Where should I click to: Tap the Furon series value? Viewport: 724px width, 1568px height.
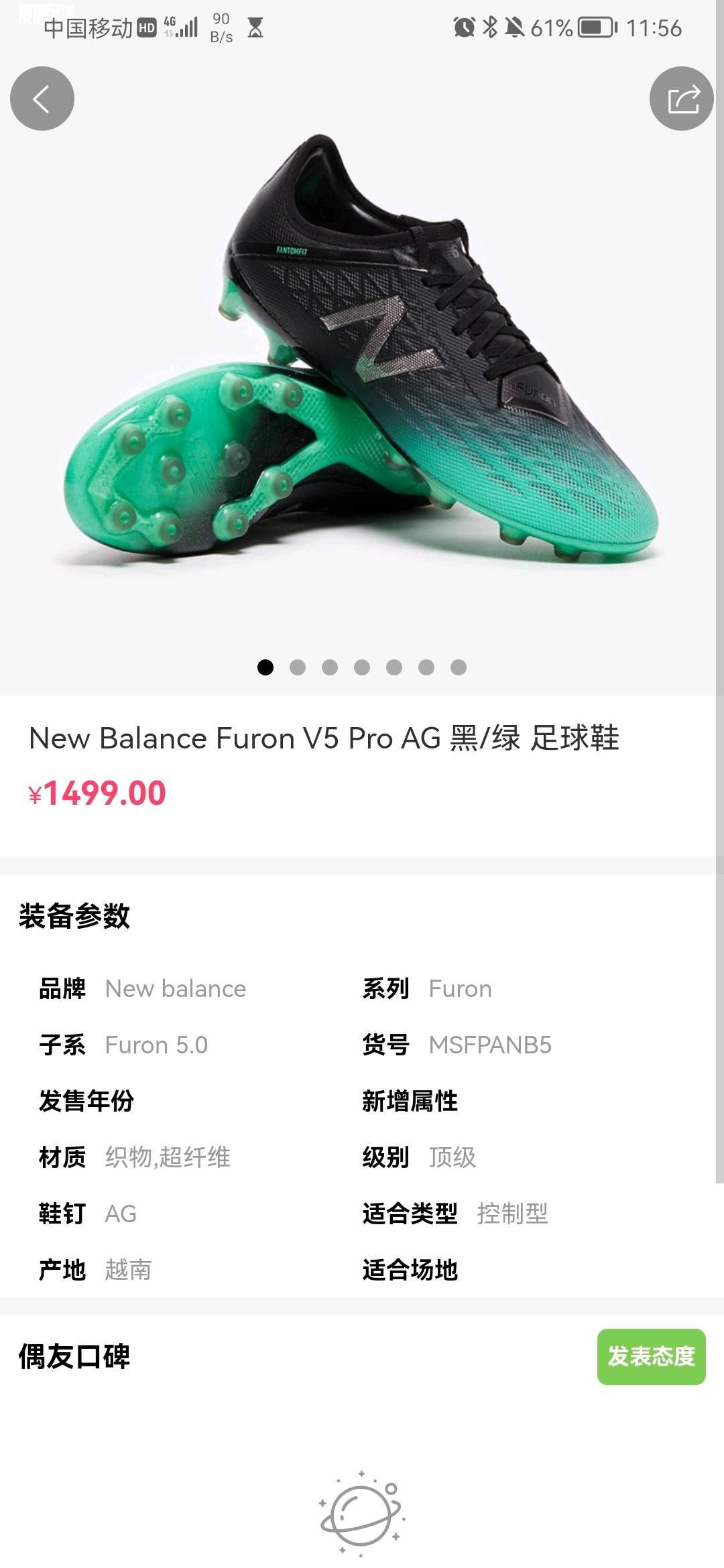tap(460, 989)
